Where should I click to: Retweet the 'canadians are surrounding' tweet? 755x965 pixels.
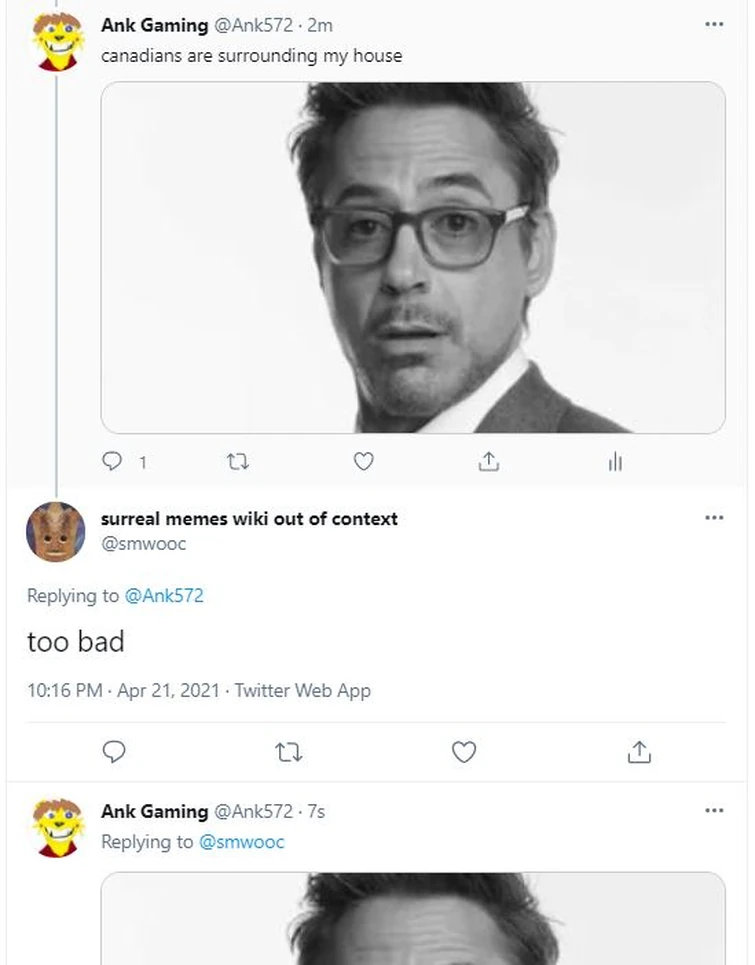pos(238,461)
